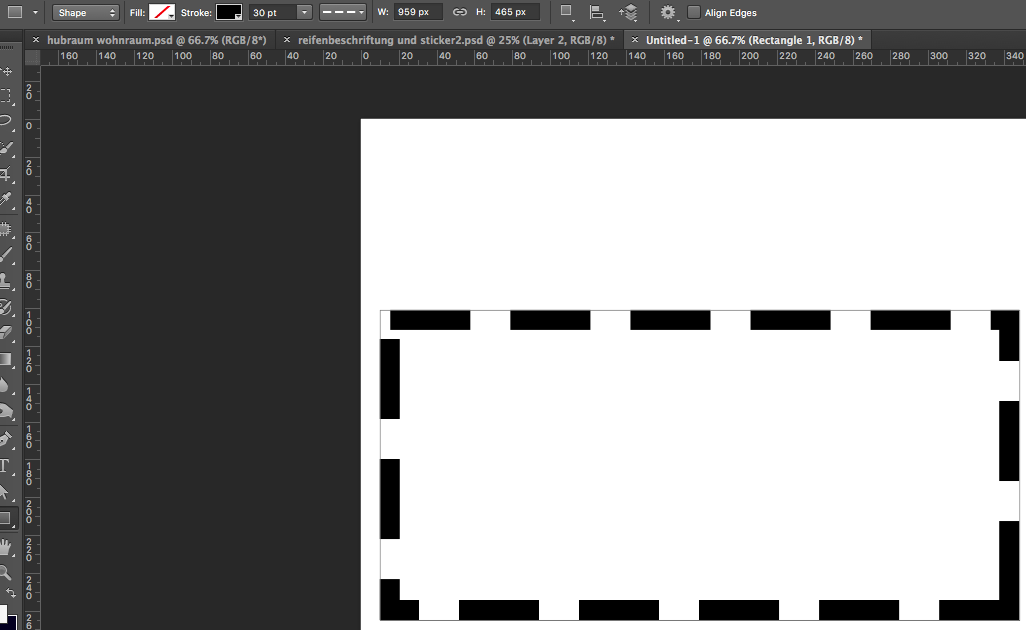Select the Rectangular Marquee tool

point(6,96)
